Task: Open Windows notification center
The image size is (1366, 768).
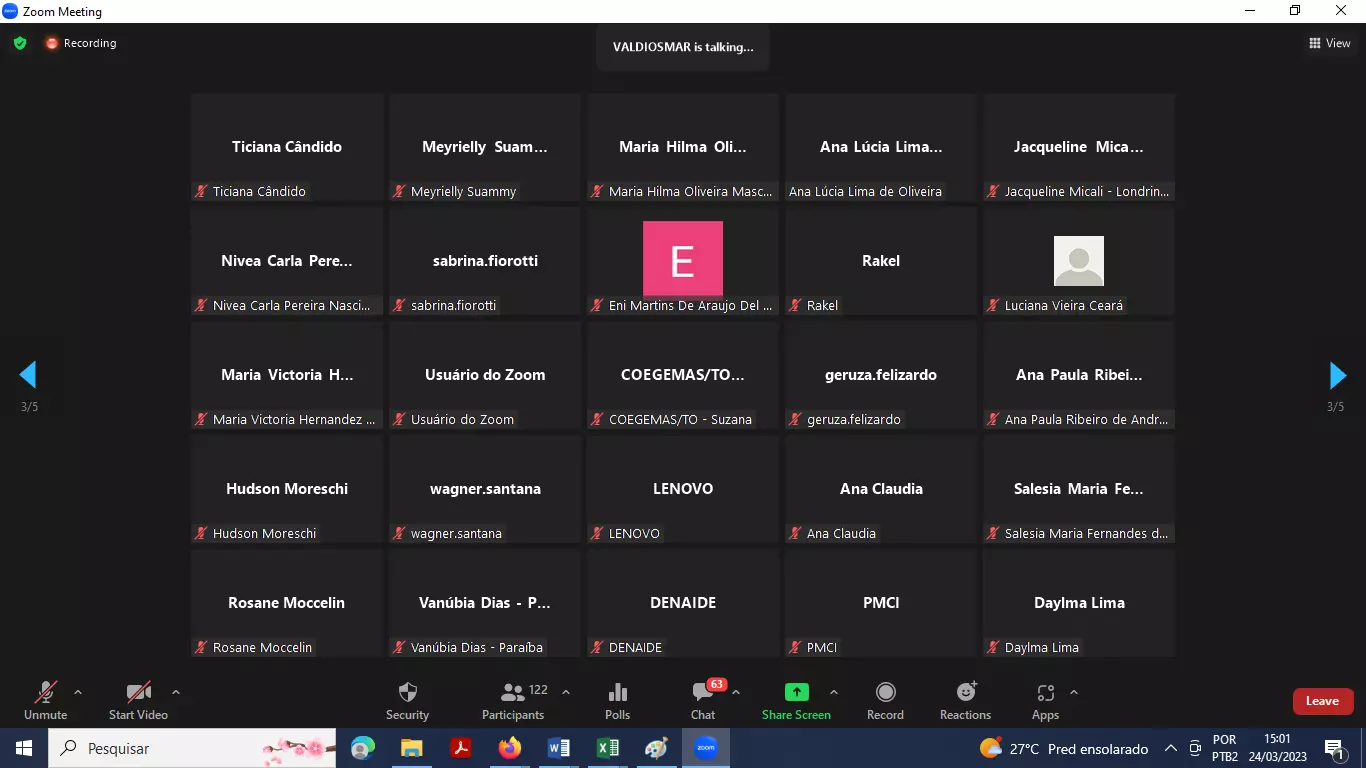Action: 1334,748
